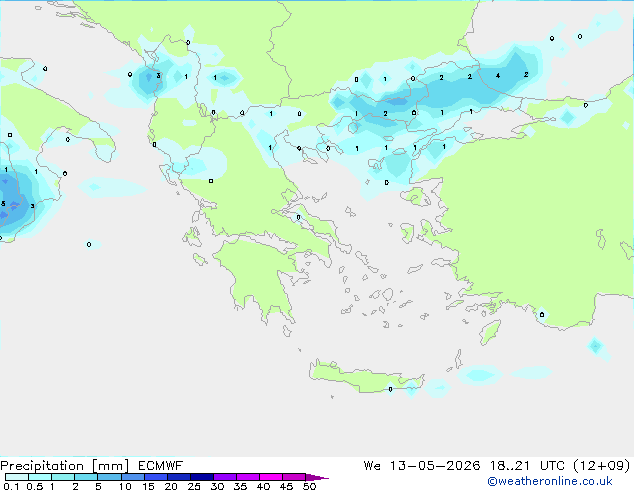The height and width of the screenshot is (490, 634).
Task: Click the 'ECMWF' model label
Action: 160,466
